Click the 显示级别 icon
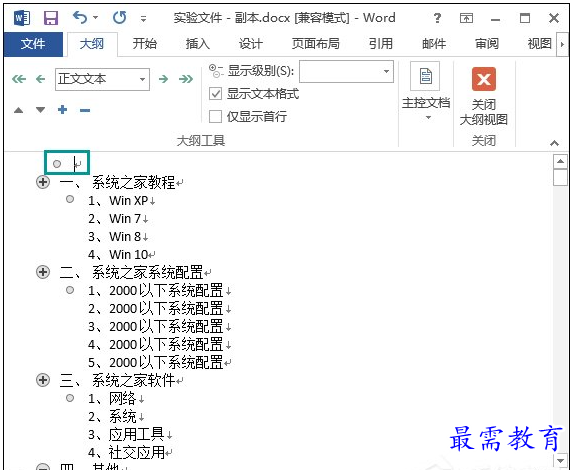 point(216,70)
